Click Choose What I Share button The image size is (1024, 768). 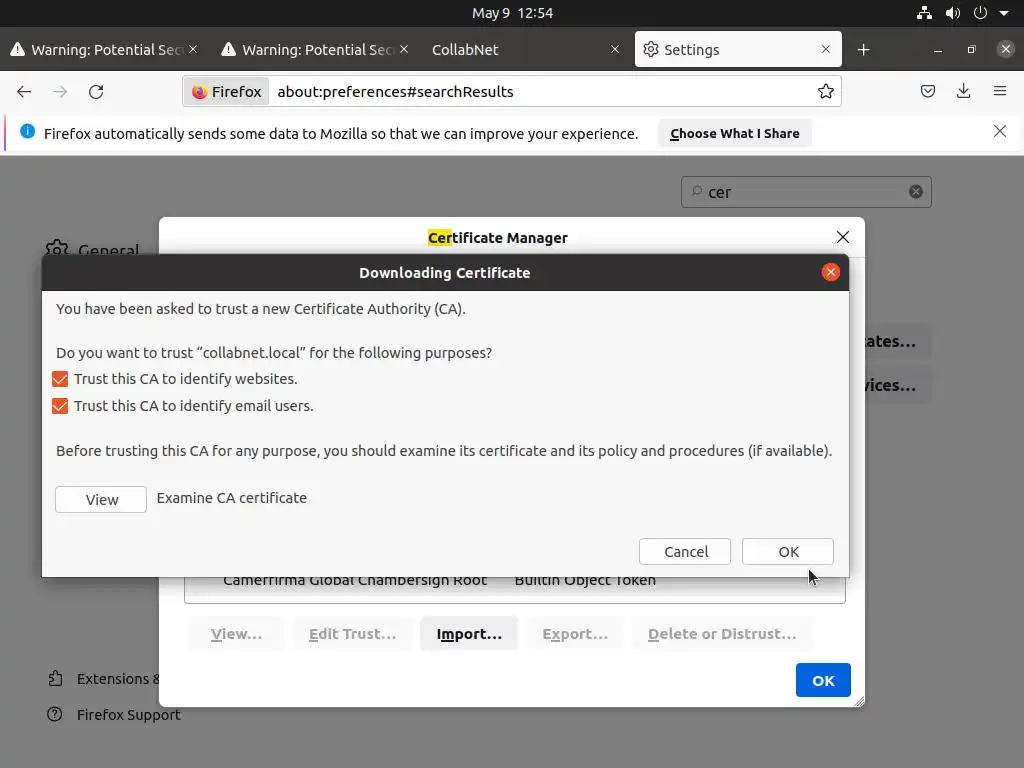[734, 133]
